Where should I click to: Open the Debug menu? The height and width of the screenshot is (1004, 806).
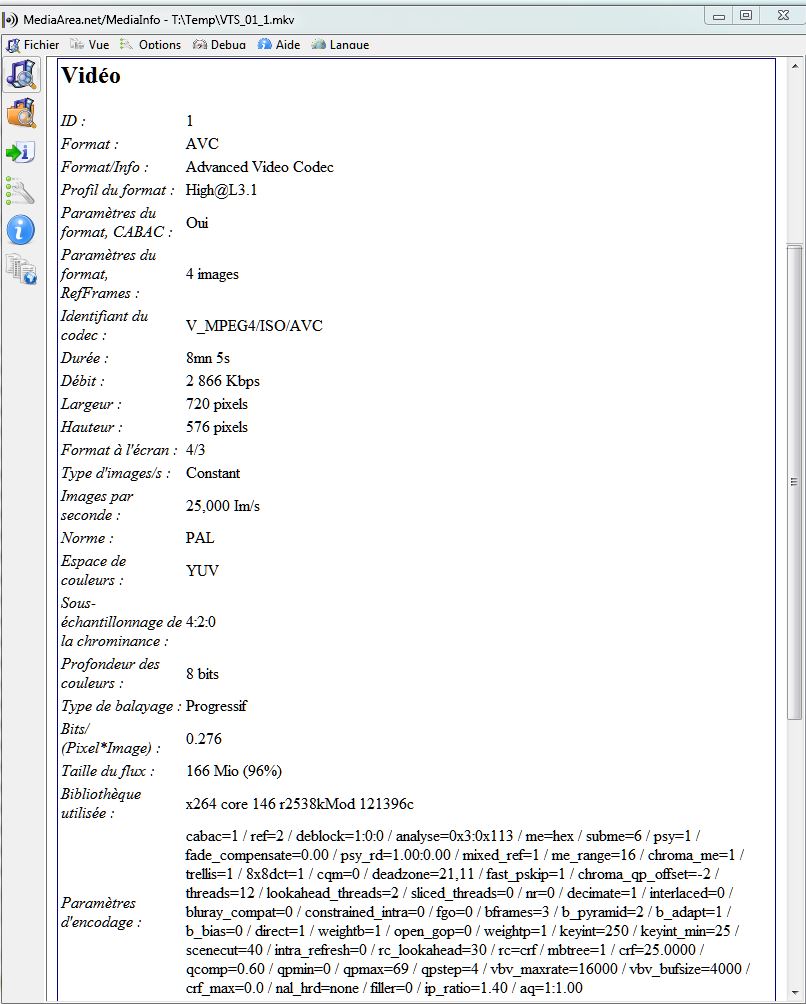(219, 45)
